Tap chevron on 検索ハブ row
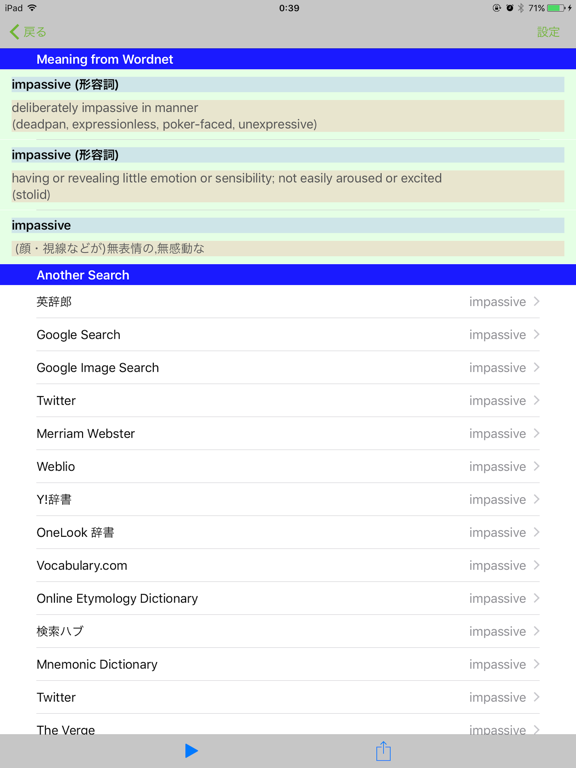The width and height of the screenshot is (576, 768). pos(536,631)
